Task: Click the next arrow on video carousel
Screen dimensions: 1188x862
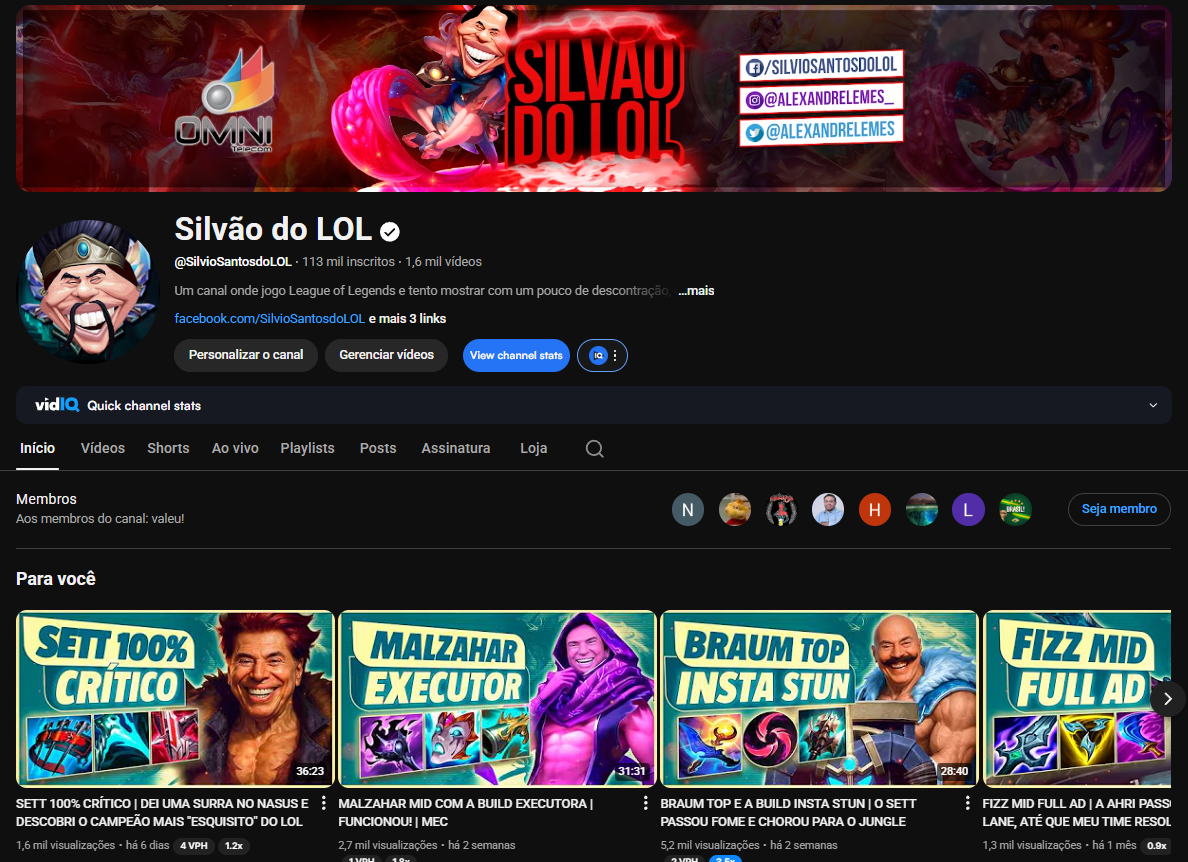Action: tap(1168, 698)
